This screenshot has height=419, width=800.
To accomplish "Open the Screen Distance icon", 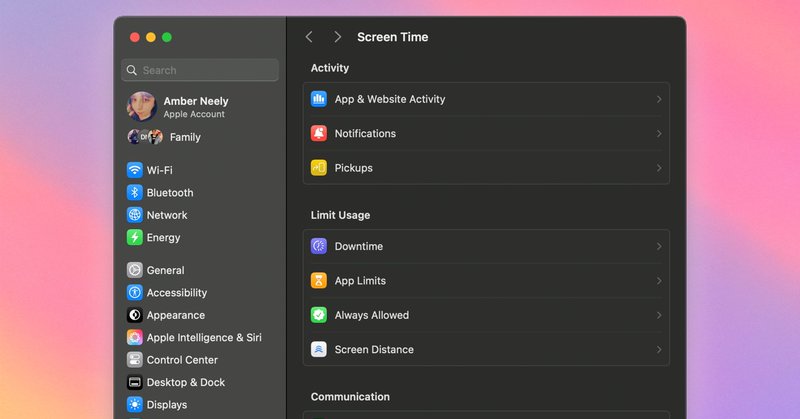I will 319,350.
